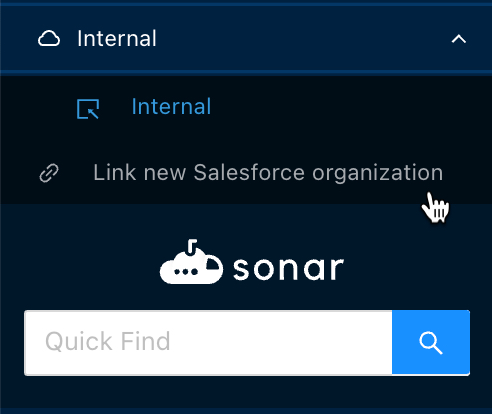Click the chain link icon

pos(49,173)
